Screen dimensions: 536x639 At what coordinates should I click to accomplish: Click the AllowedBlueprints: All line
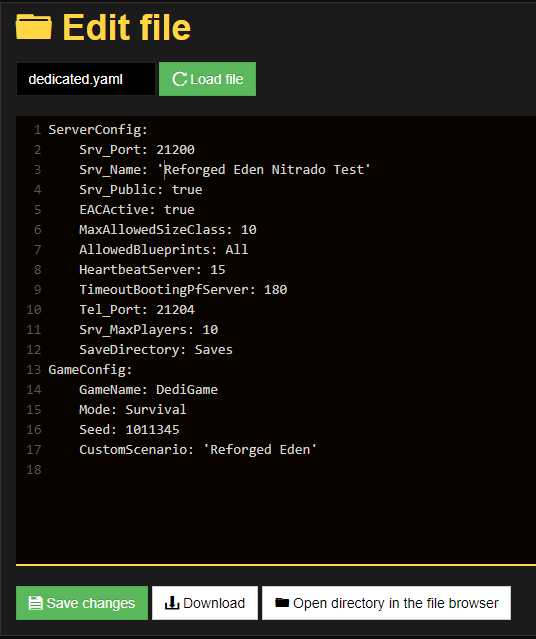click(163, 249)
